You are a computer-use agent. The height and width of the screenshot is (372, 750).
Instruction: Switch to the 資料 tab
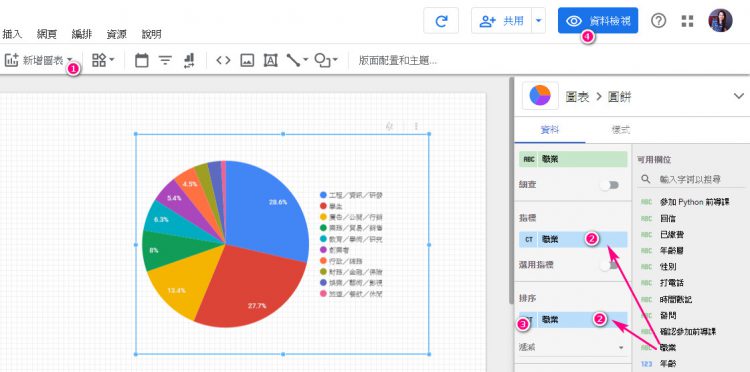(550, 130)
